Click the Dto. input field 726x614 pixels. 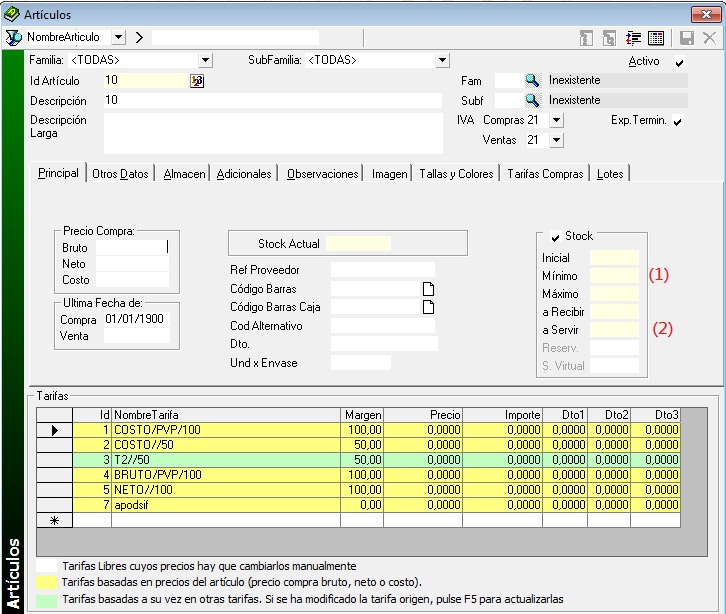click(384, 344)
